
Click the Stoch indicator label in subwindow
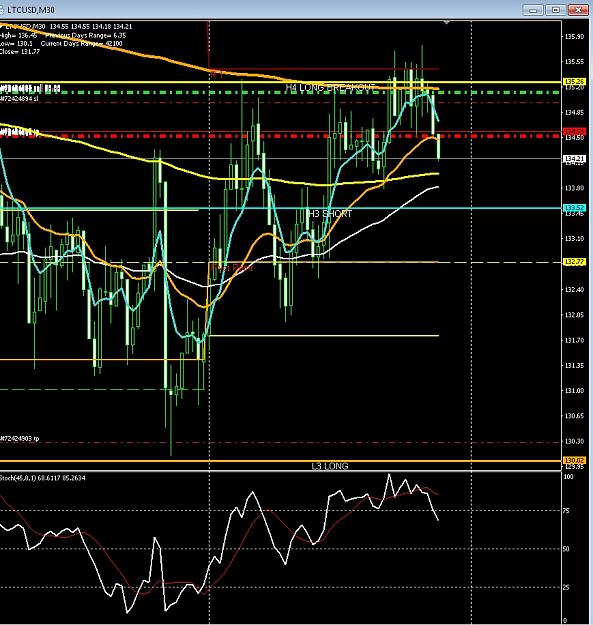pyautogui.click(x=43, y=478)
